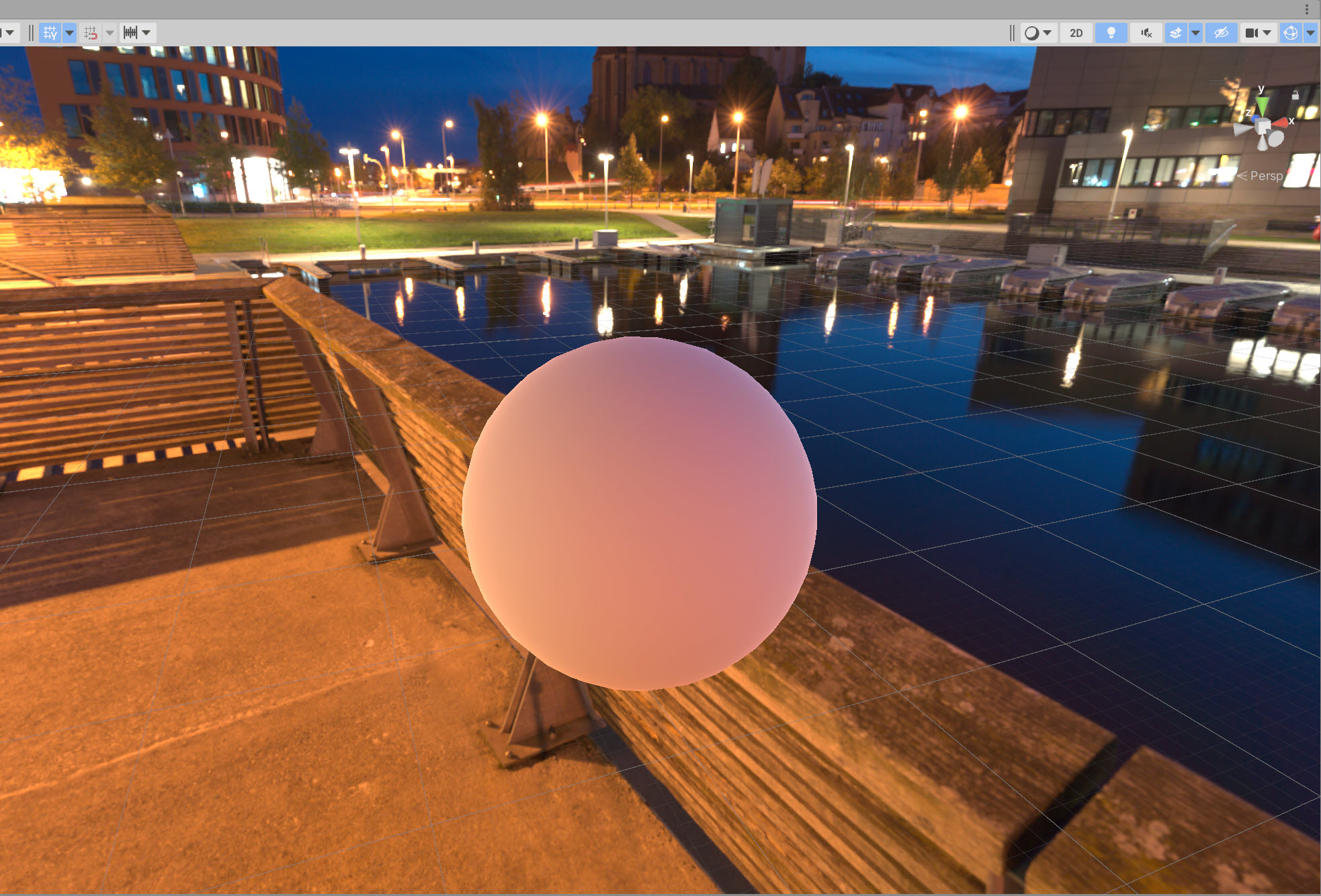Switch the scene view to 2D mode
The width and height of the screenshot is (1321, 896).
pos(1076,32)
